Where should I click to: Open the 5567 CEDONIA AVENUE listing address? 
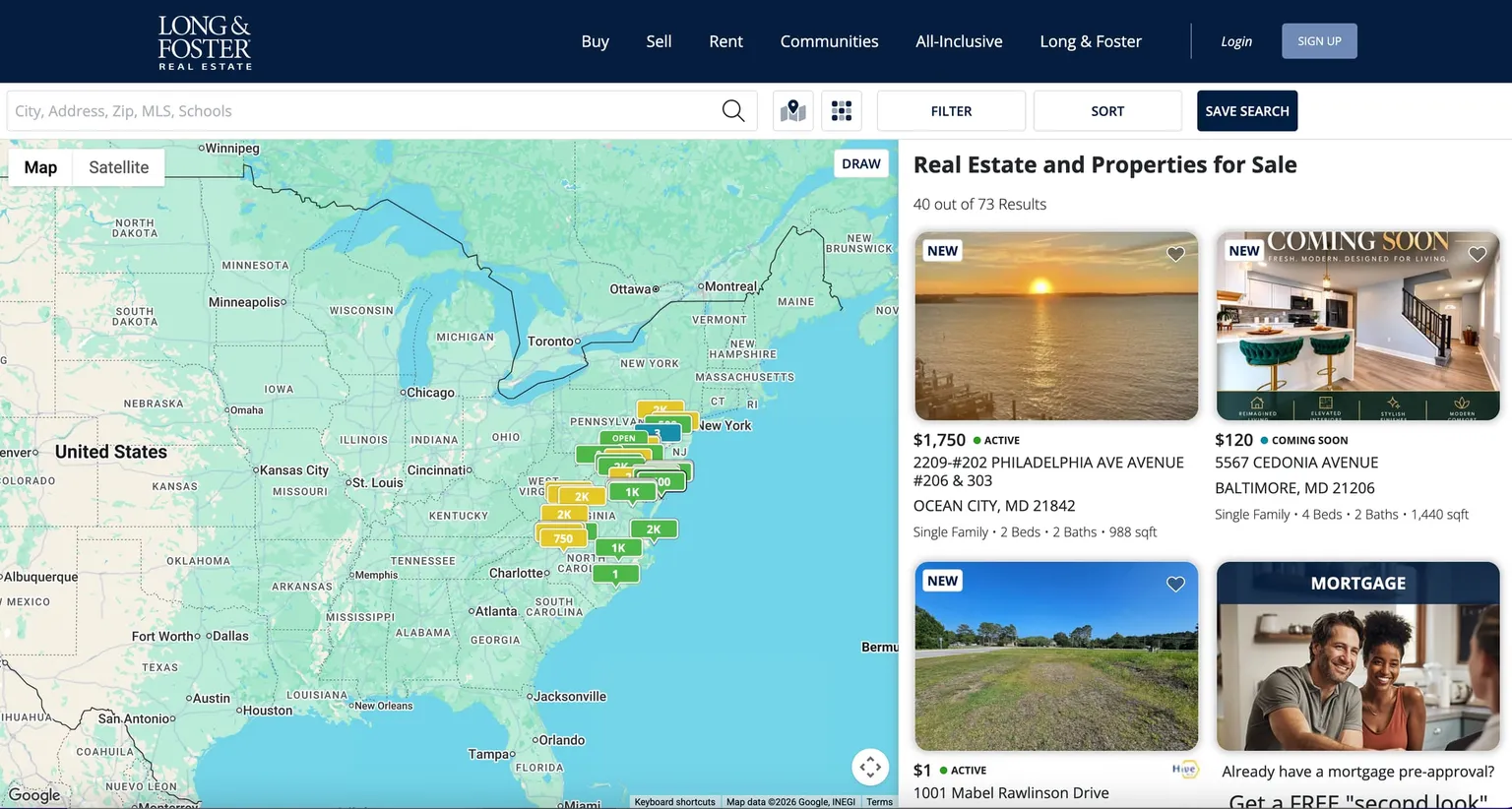click(x=1296, y=463)
